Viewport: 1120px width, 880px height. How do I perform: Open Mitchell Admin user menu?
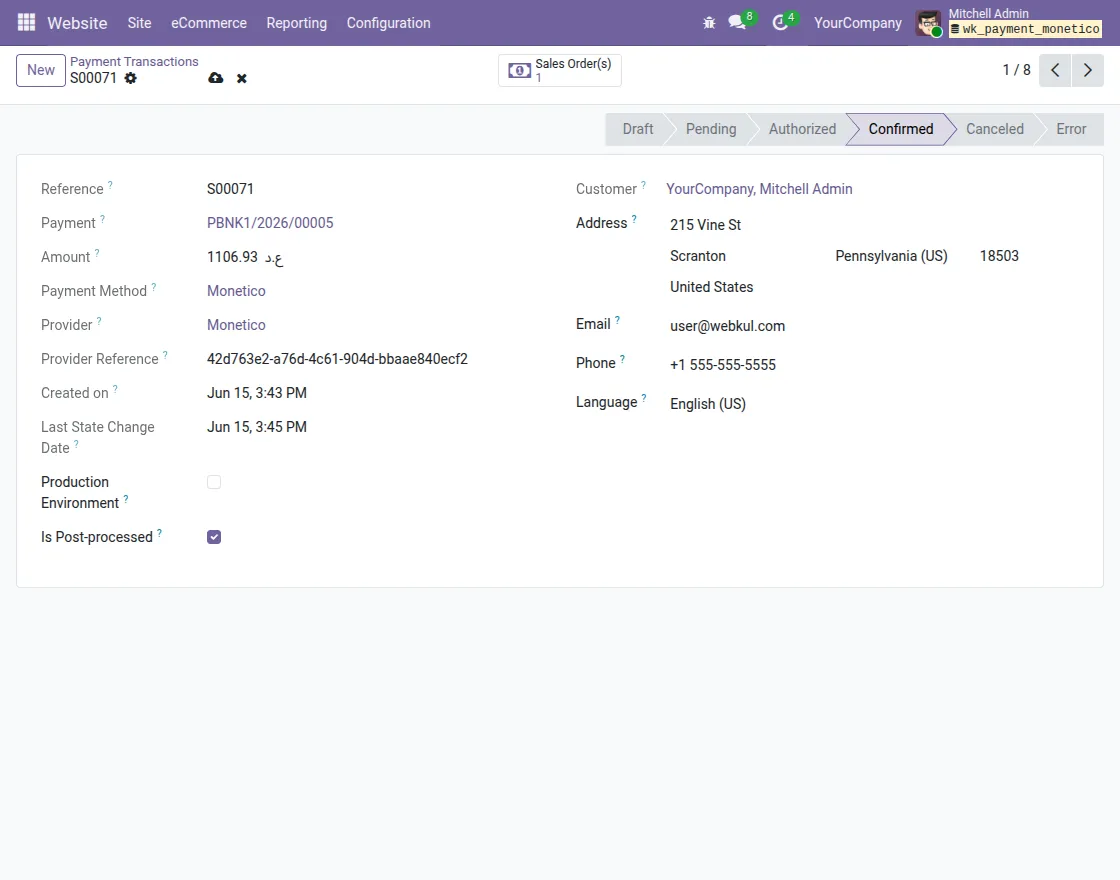click(1009, 23)
